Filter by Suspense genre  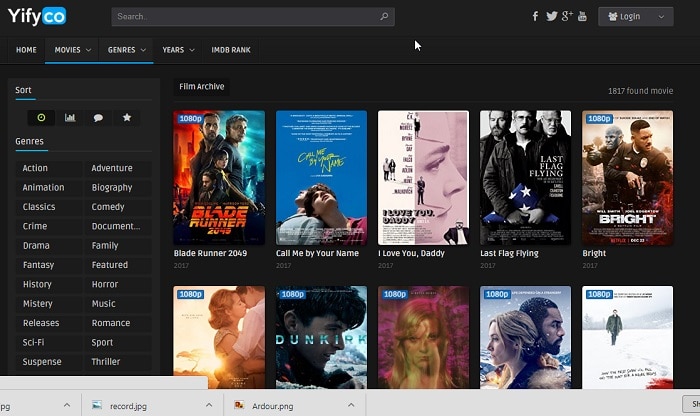(x=49, y=362)
